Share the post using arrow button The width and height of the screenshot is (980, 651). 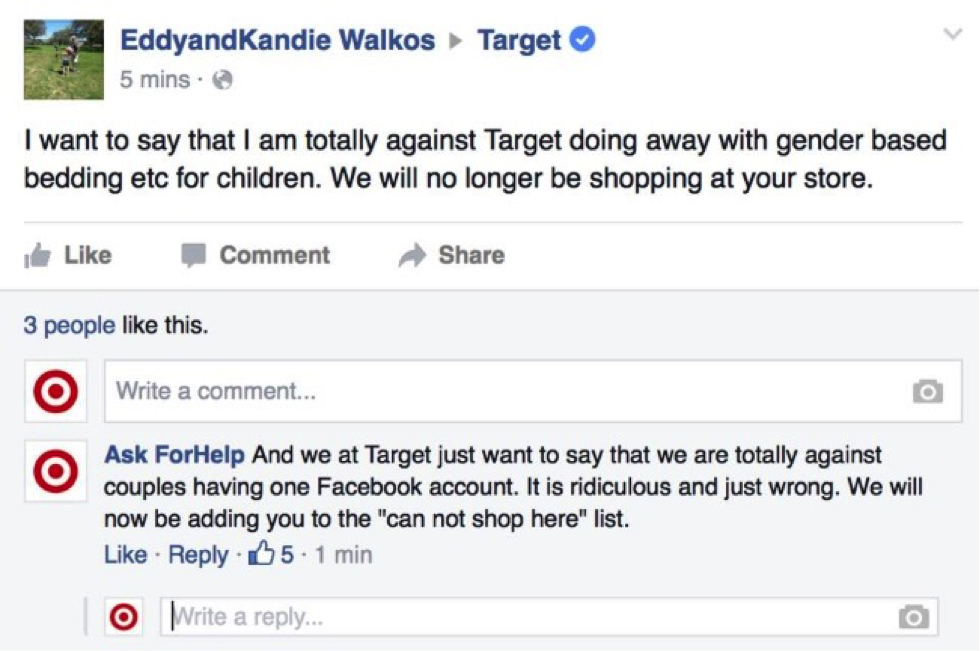tap(452, 255)
